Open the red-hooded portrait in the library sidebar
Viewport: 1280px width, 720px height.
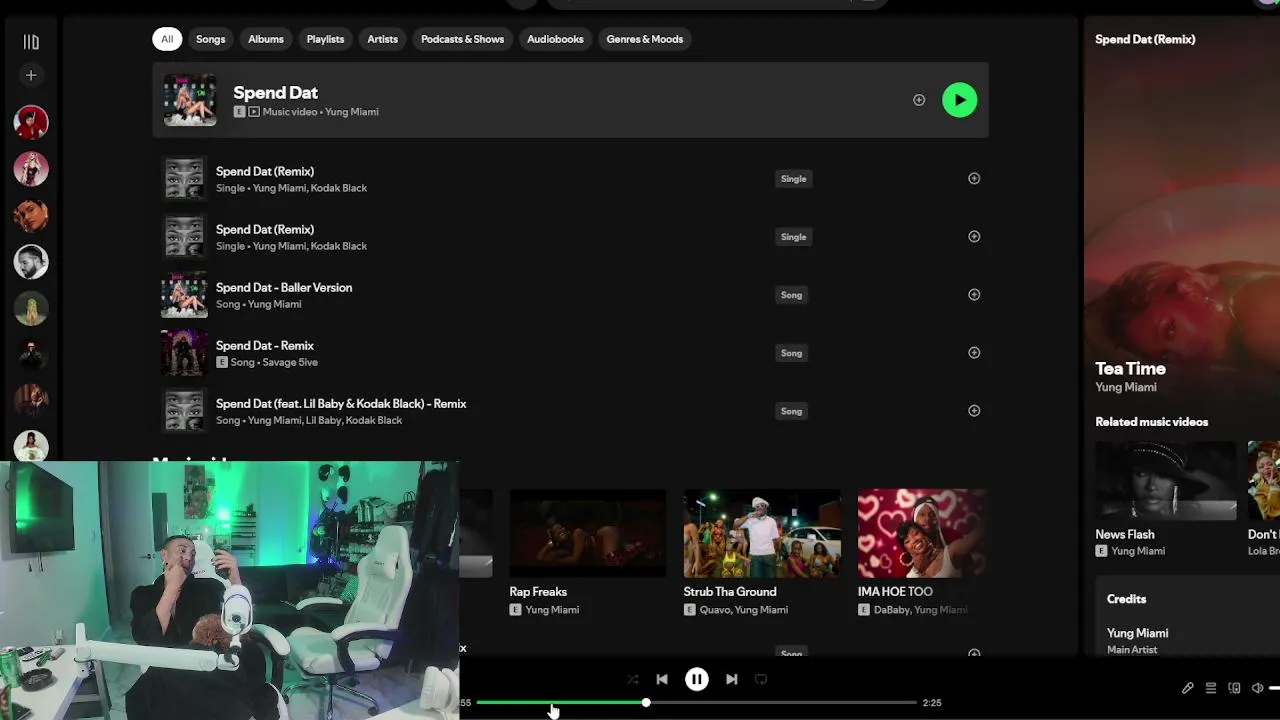(x=31, y=122)
